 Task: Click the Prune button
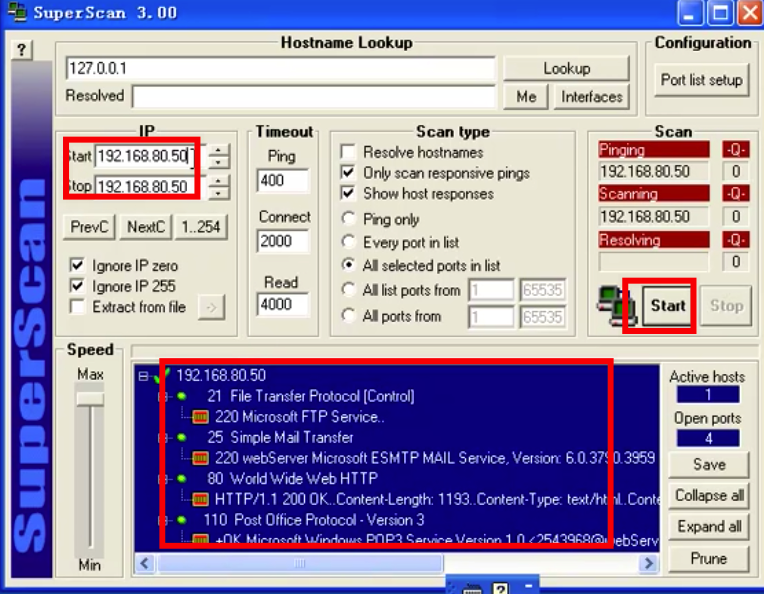(x=709, y=558)
